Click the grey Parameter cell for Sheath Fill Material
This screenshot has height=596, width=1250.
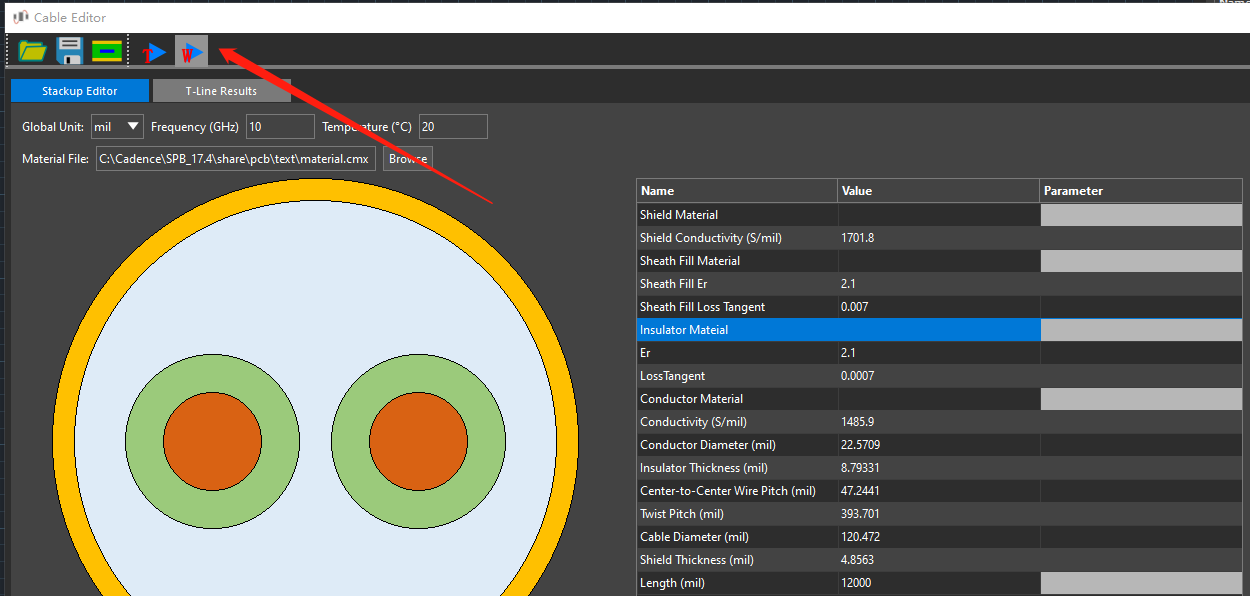[1141, 261]
